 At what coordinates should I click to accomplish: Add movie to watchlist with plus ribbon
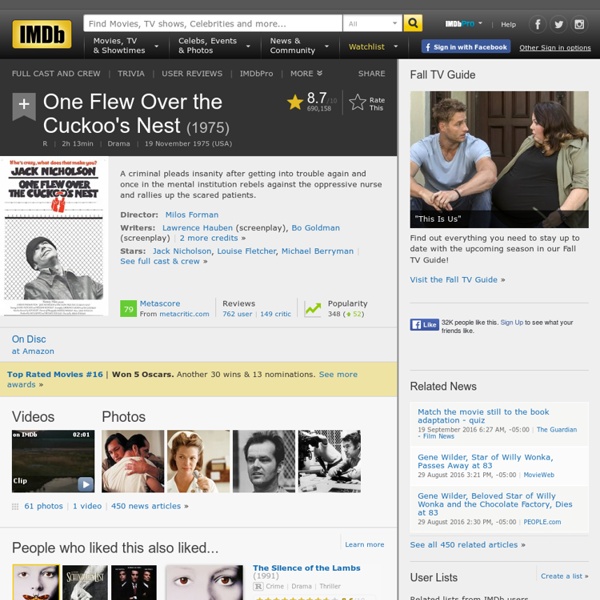tap(24, 106)
